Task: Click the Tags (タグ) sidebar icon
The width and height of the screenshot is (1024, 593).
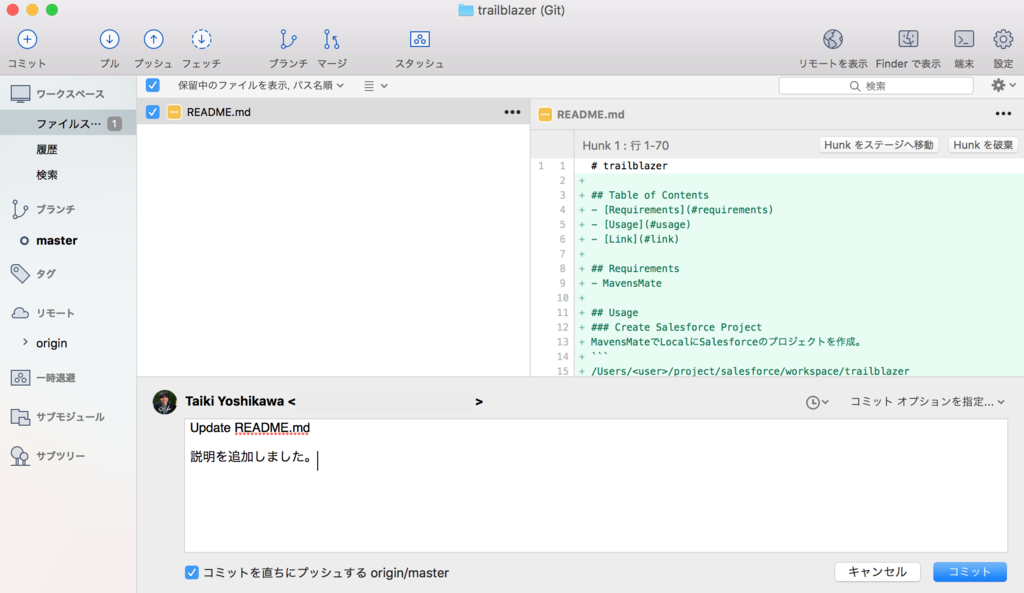Action: (x=20, y=274)
